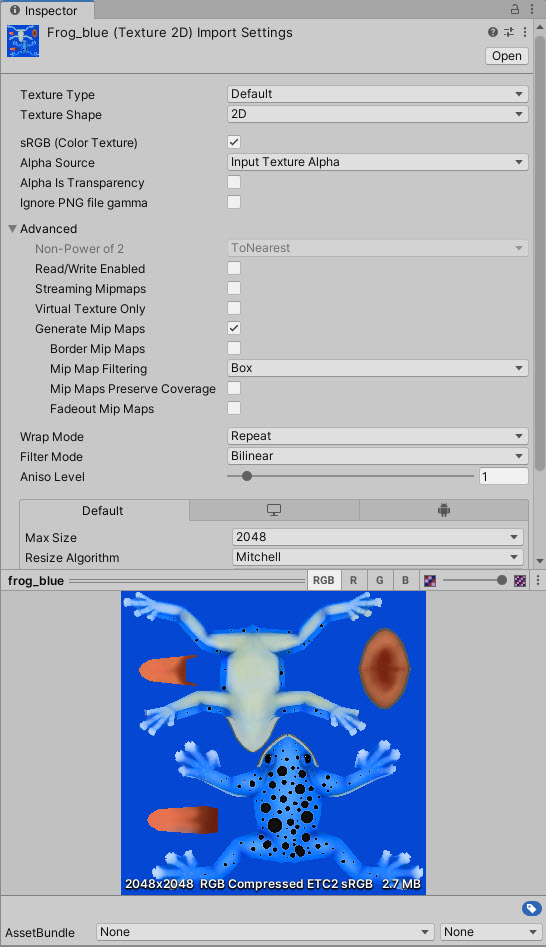This screenshot has width=546, height=947.
Task: Enable Virtual Texture Only checkbox
Action: (234, 307)
